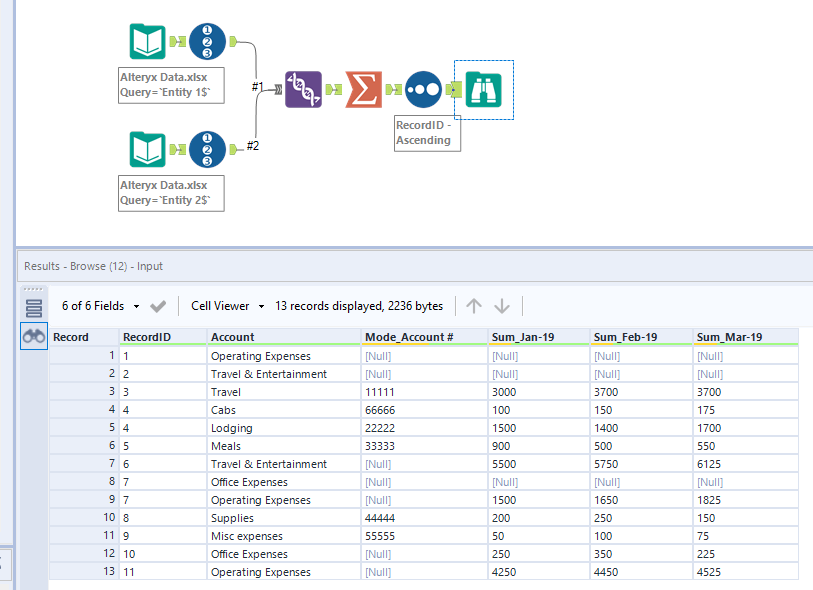This screenshot has width=813, height=590.
Task: Select the bottom Input Data tool for Entity 2
Action: [x=148, y=149]
